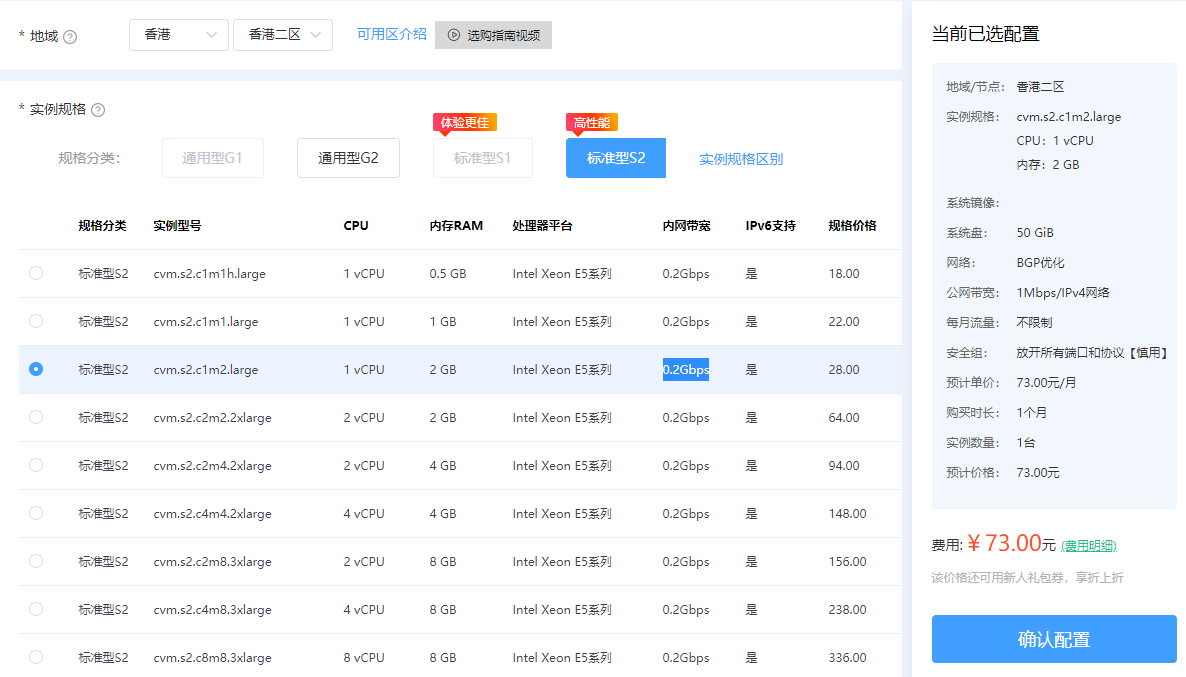
Task: Select the 标准型S2 spec category
Action: (616, 158)
